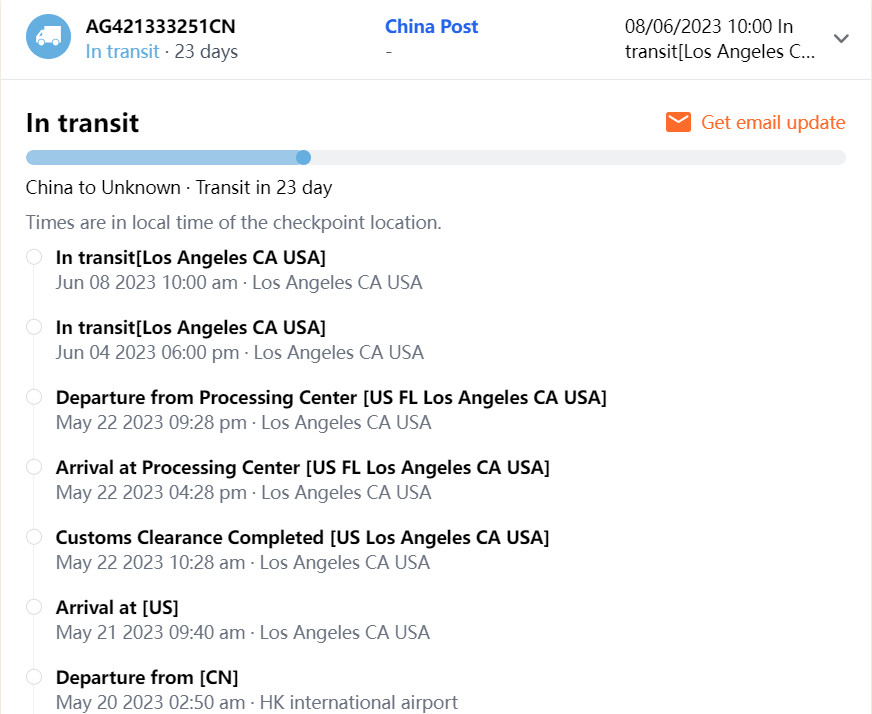Select Arrival at Processing Center checkpoint marker
872x714 pixels.
[x=34, y=467]
